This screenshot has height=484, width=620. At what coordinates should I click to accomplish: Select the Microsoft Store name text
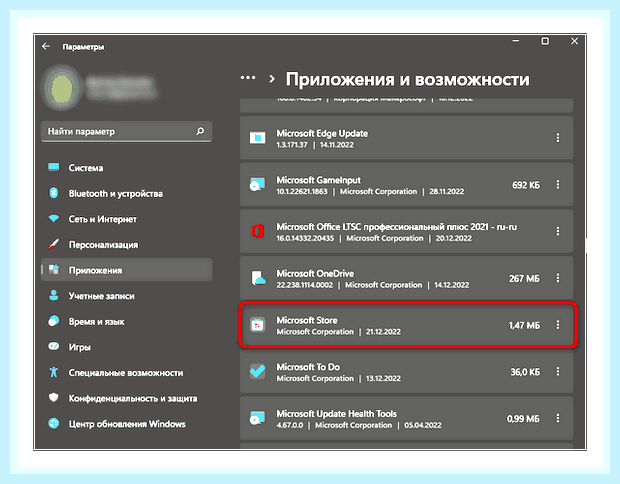307,320
